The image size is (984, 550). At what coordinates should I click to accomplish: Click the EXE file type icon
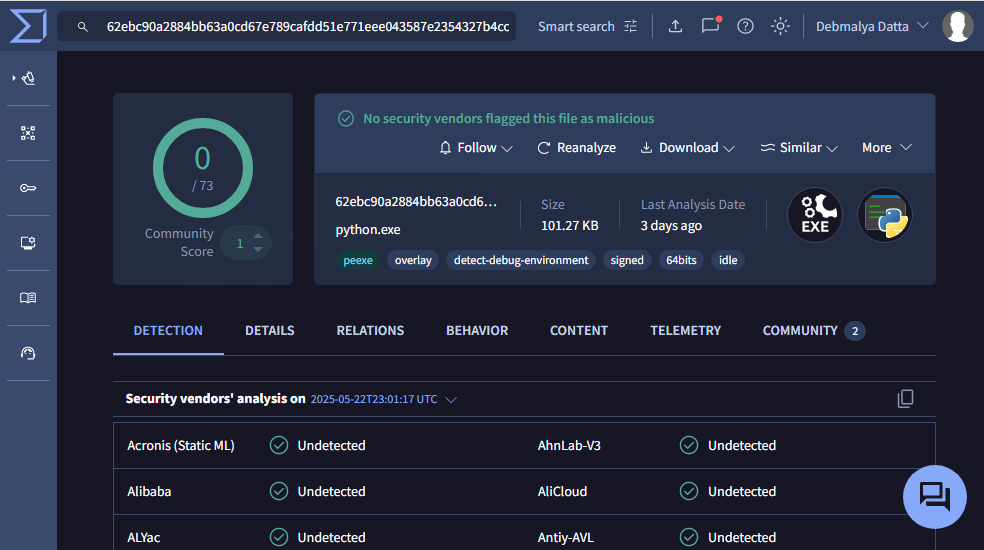pos(815,215)
